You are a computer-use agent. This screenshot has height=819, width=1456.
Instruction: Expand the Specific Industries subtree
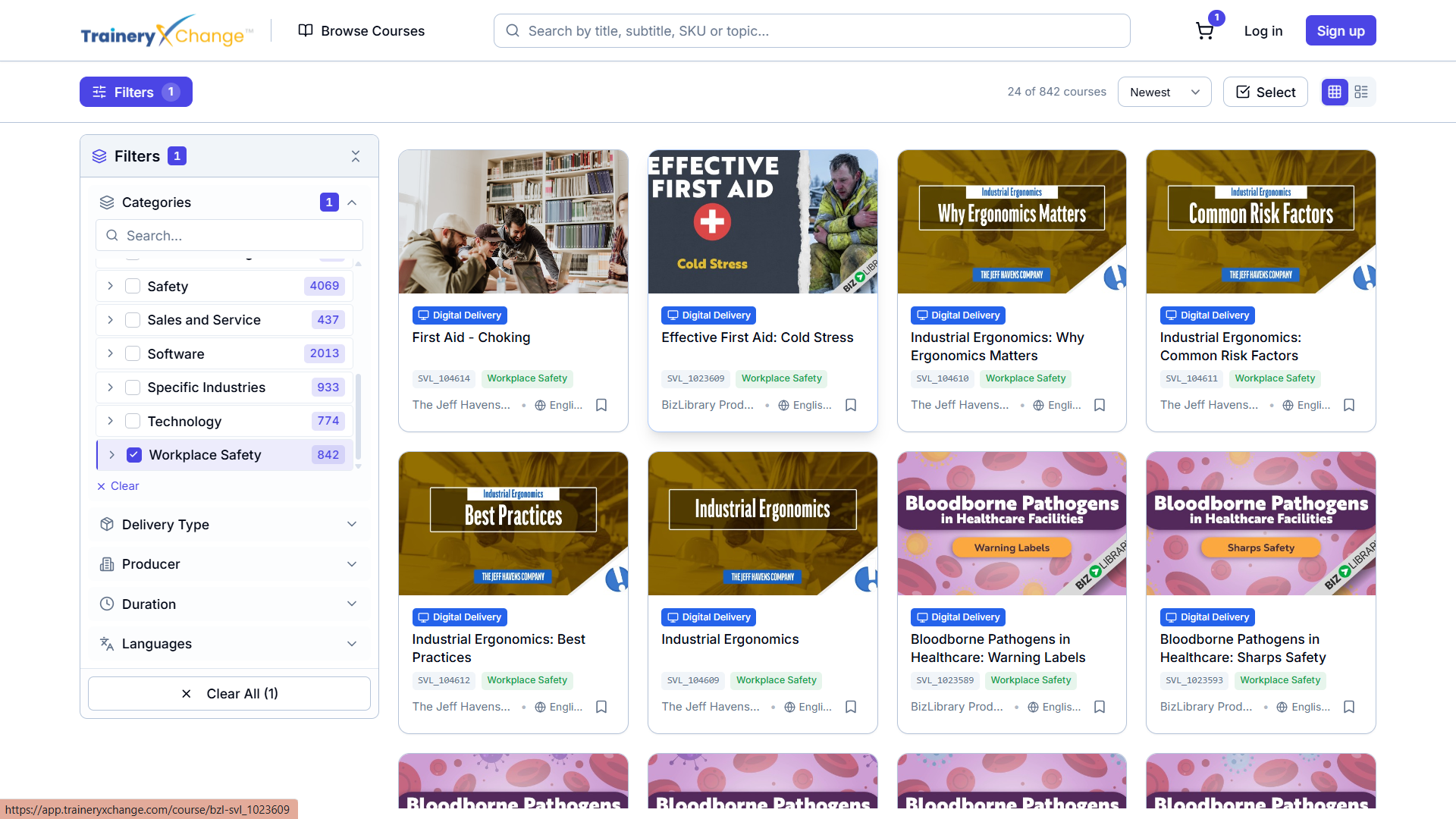[111, 388]
